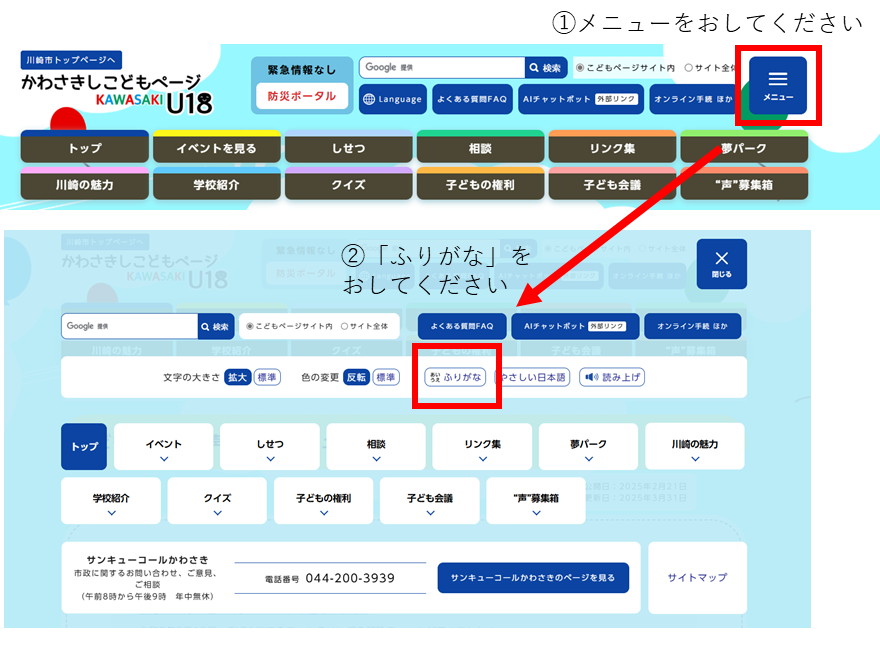
Task: Open イベントを見る navigation tab
Action: coord(217,147)
